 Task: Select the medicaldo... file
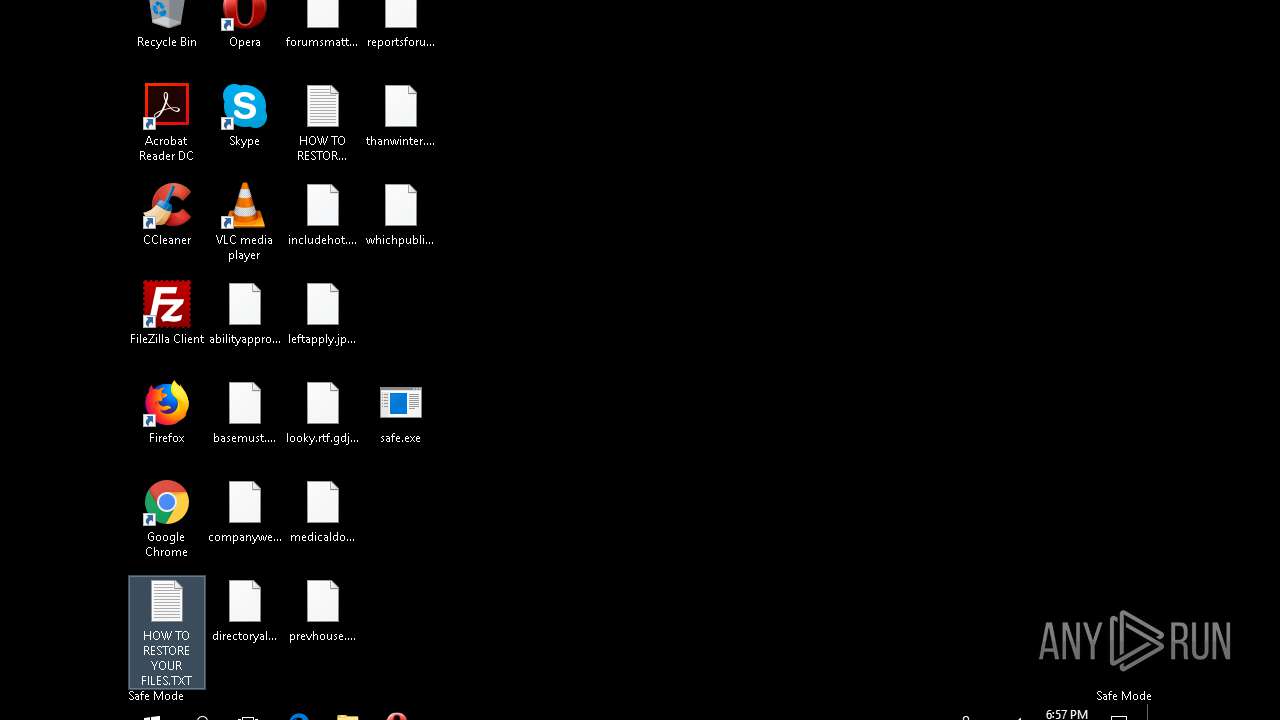click(x=322, y=512)
